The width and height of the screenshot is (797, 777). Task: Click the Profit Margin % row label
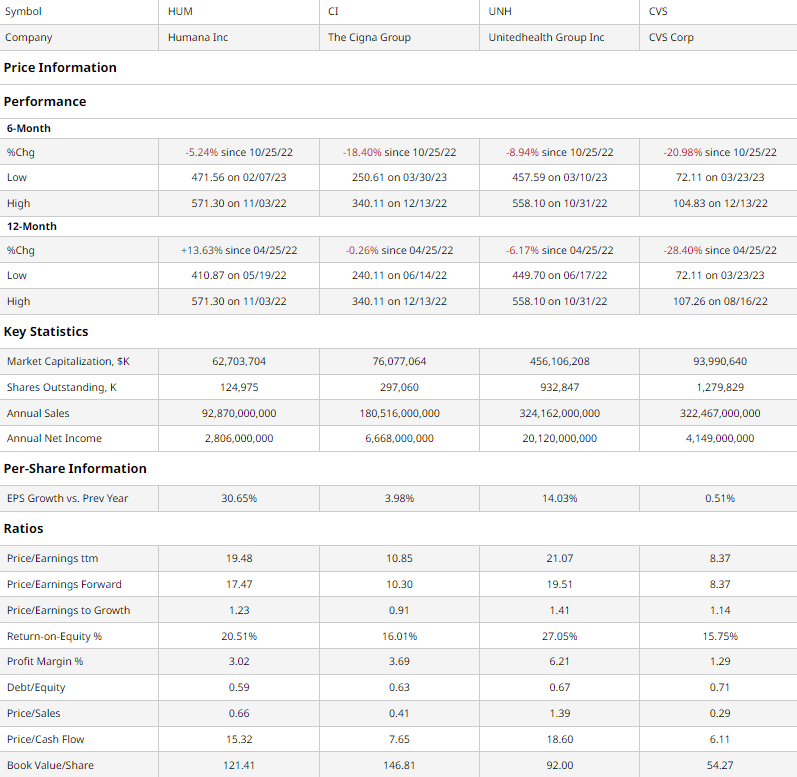coord(45,661)
